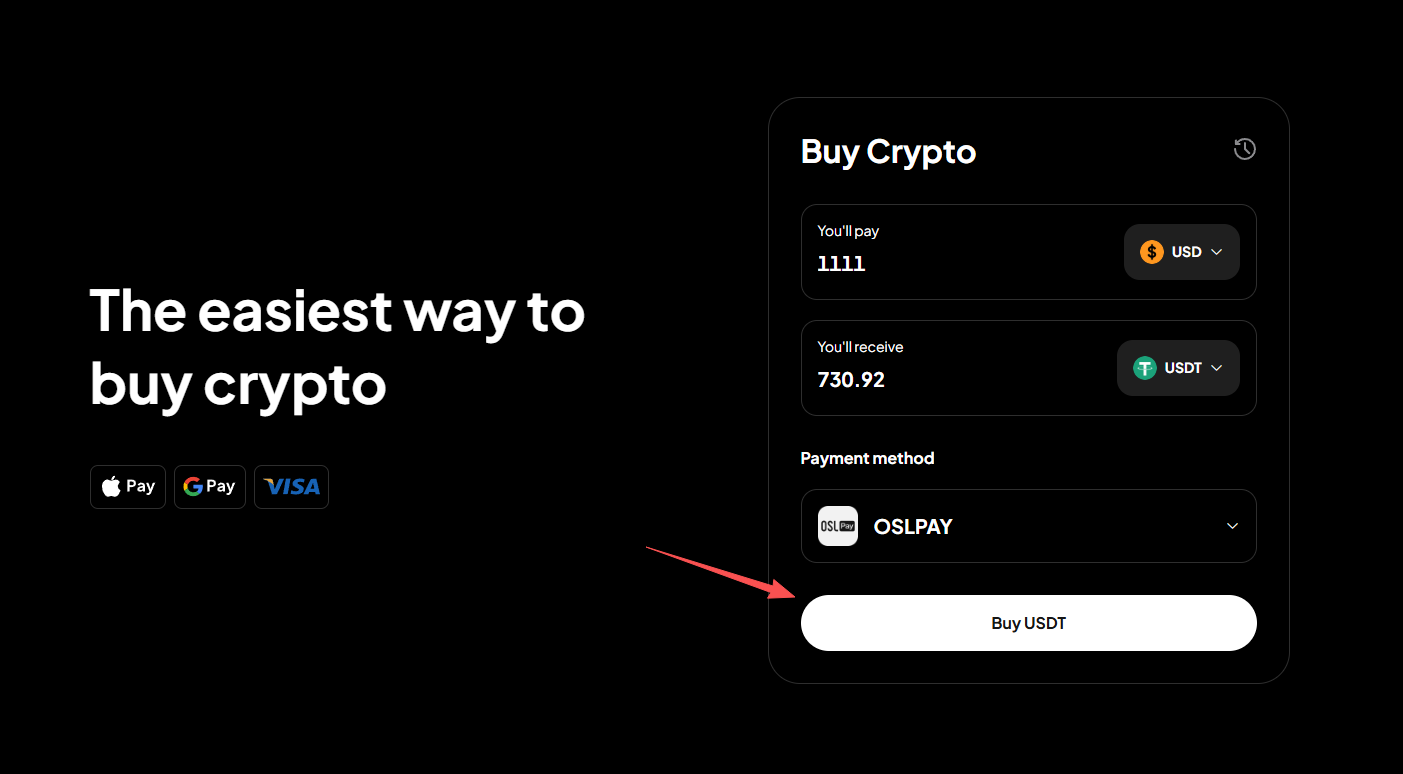Image resolution: width=1403 pixels, height=774 pixels.
Task: Click the Google Pay badge
Action: [x=209, y=487]
